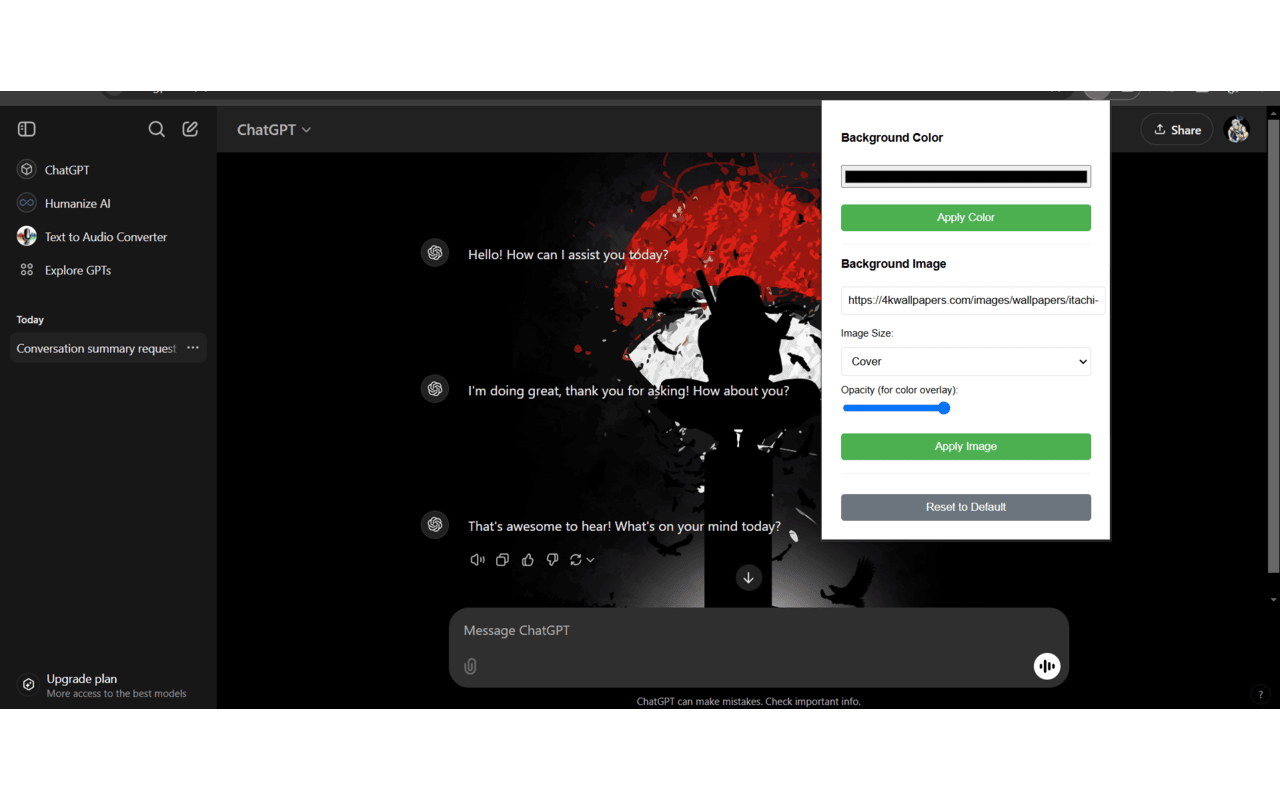Start voice mode with the waveform button
Image resolution: width=1280 pixels, height=800 pixels.
(x=1047, y=666)
